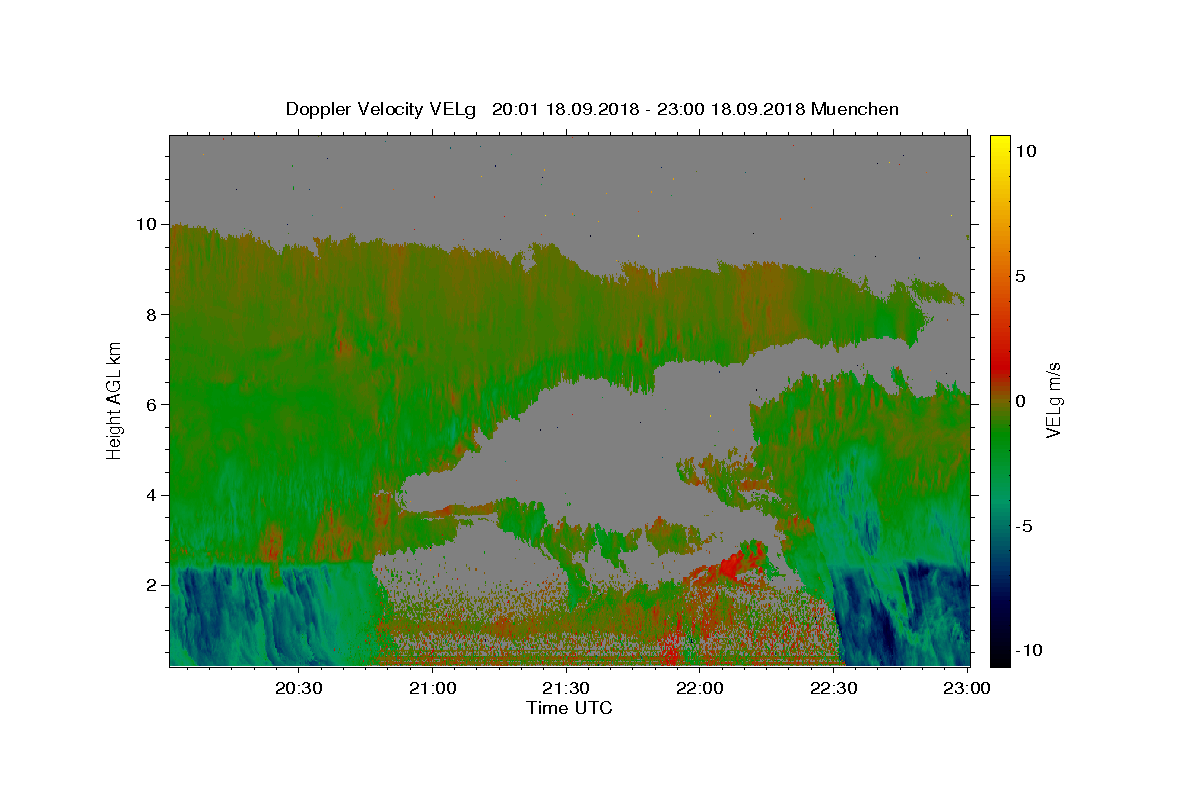This screenshot has height=800, width=1200.
Task: Click the dark blue rain region after 22:30
Action: [905, 615]
